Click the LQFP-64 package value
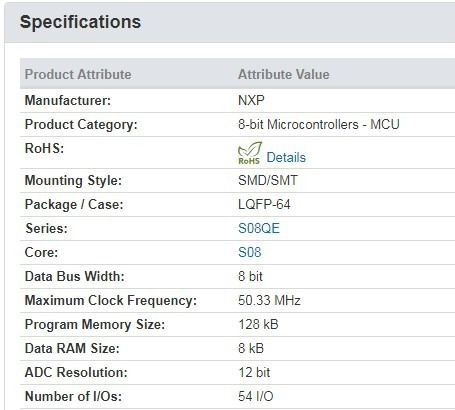The image size is (455, 410). pos(264,204)
